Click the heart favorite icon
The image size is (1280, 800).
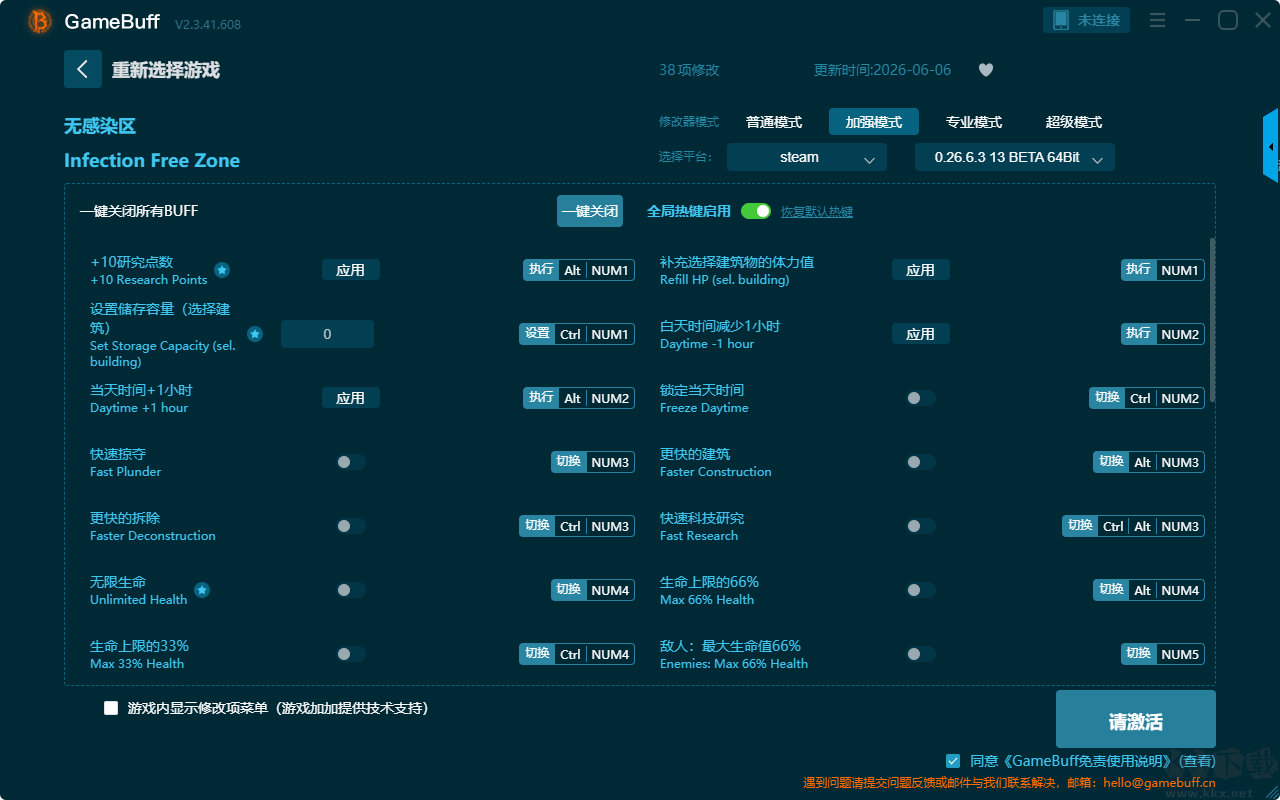(986, 70)
